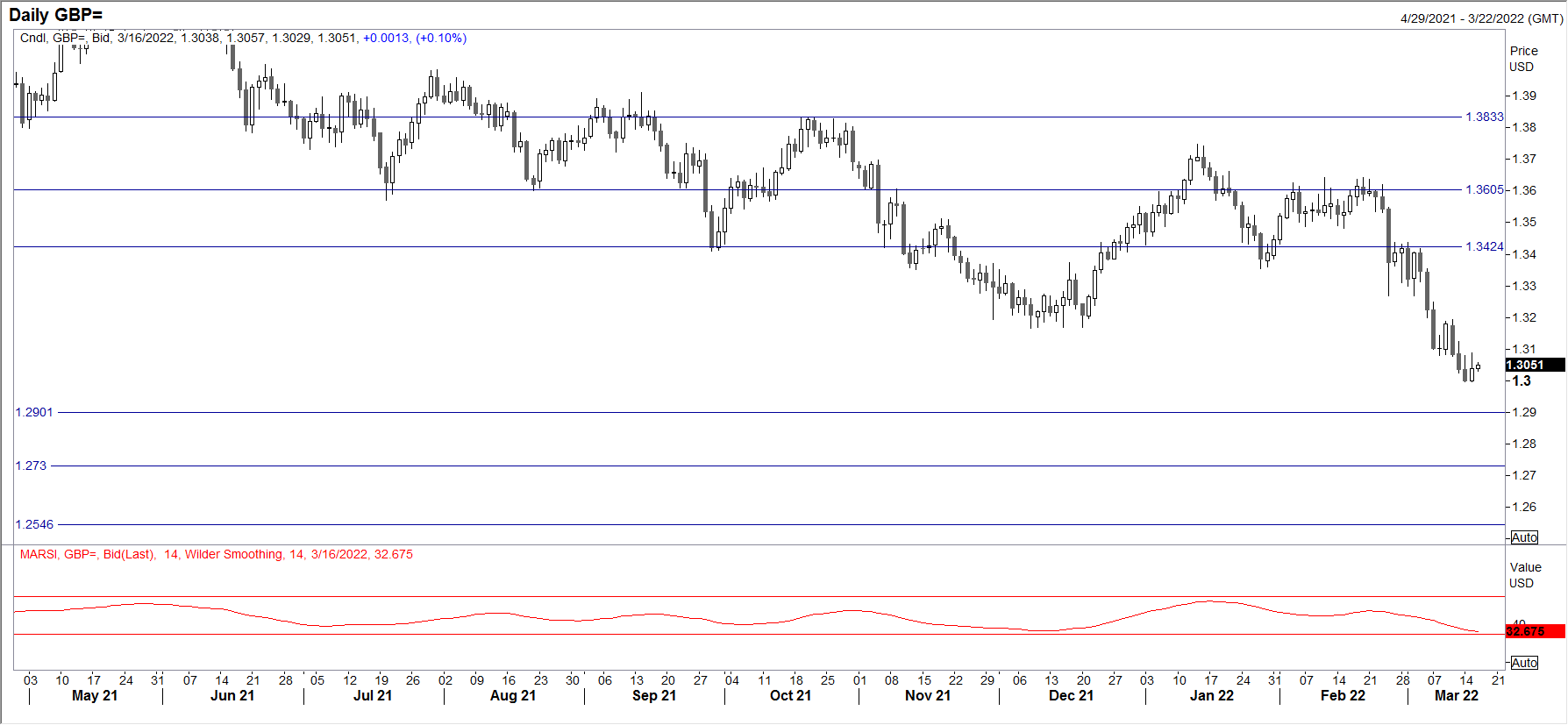
Task: Click the current price tag 1.3051
Action: pyautogui.click(x=1535, y=365)
